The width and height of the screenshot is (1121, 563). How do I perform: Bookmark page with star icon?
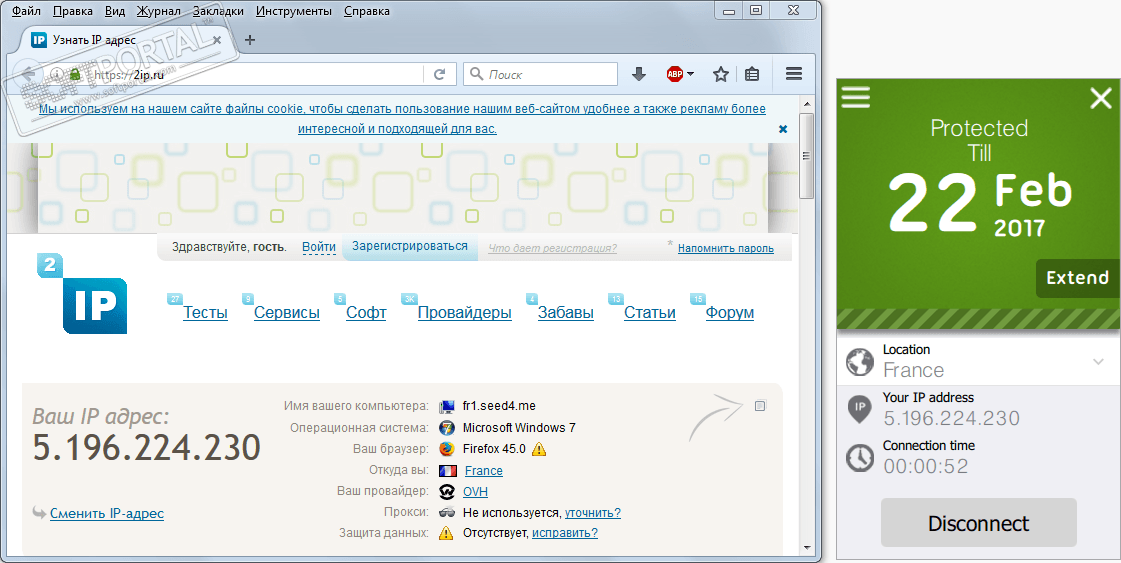click(x=721, y=74)
